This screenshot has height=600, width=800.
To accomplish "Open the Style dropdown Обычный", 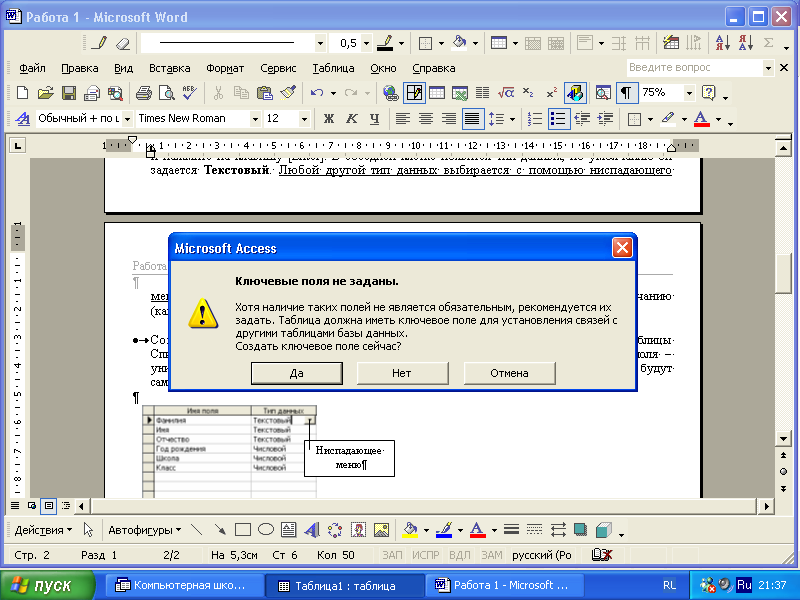I will tap(127, 119).
